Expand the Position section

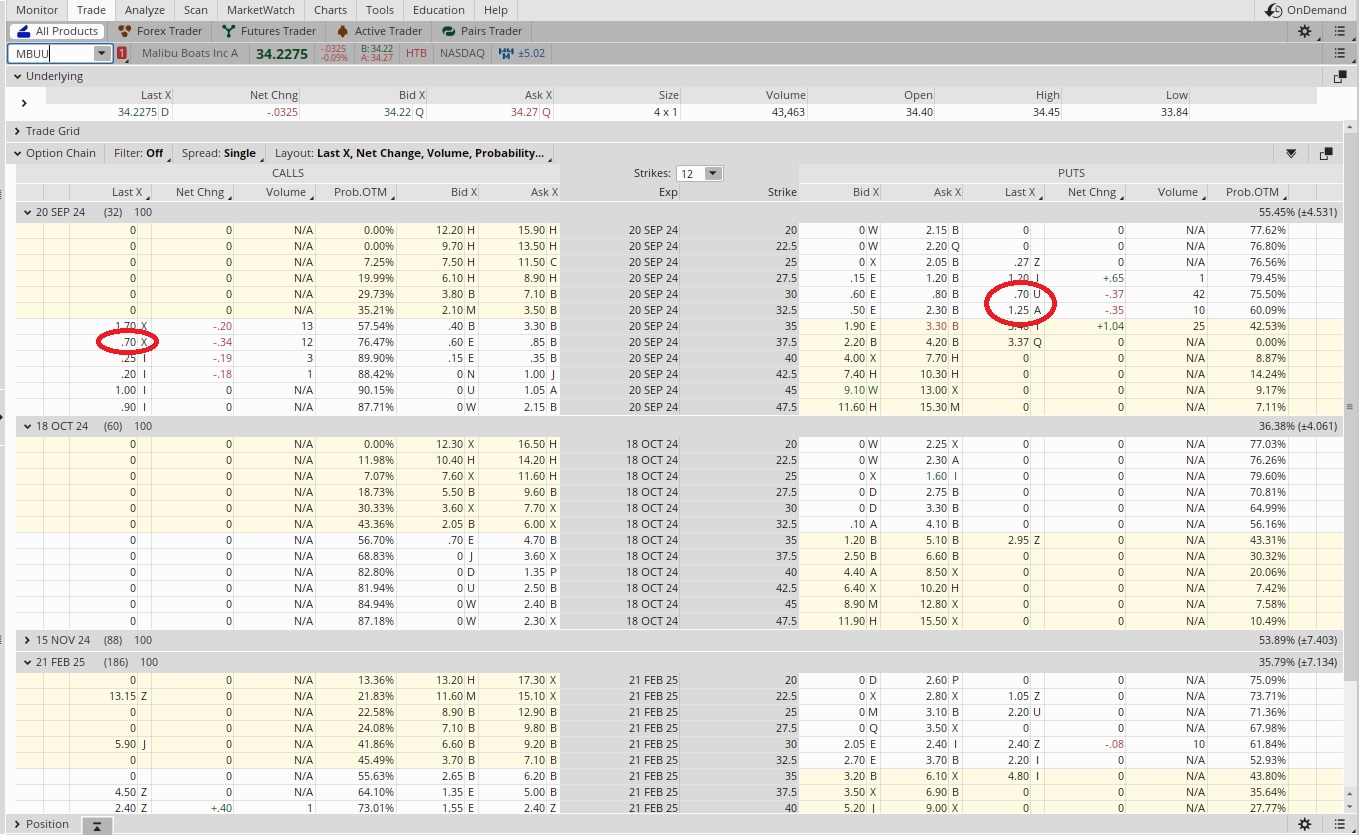[x=17, y=825]
